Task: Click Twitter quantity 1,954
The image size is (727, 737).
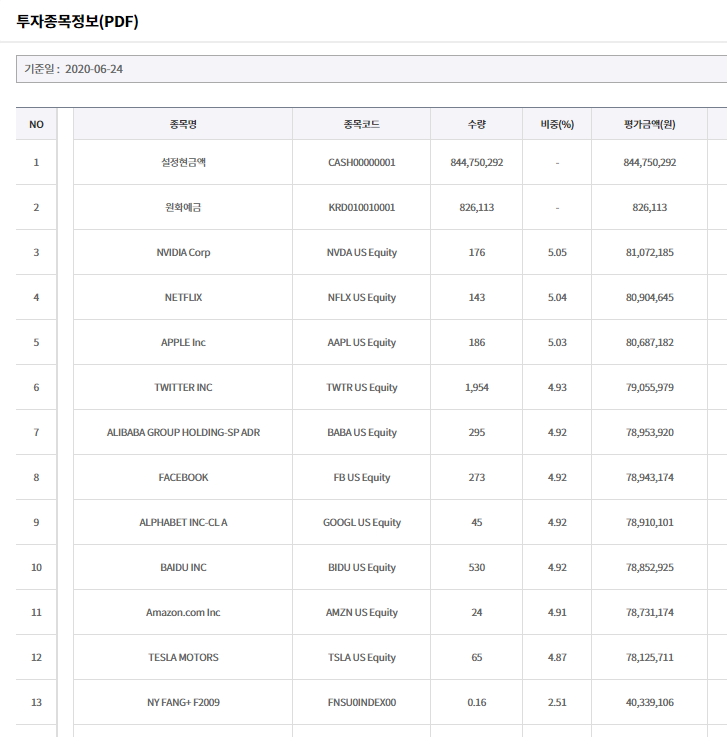Action: tap(477, 387)
